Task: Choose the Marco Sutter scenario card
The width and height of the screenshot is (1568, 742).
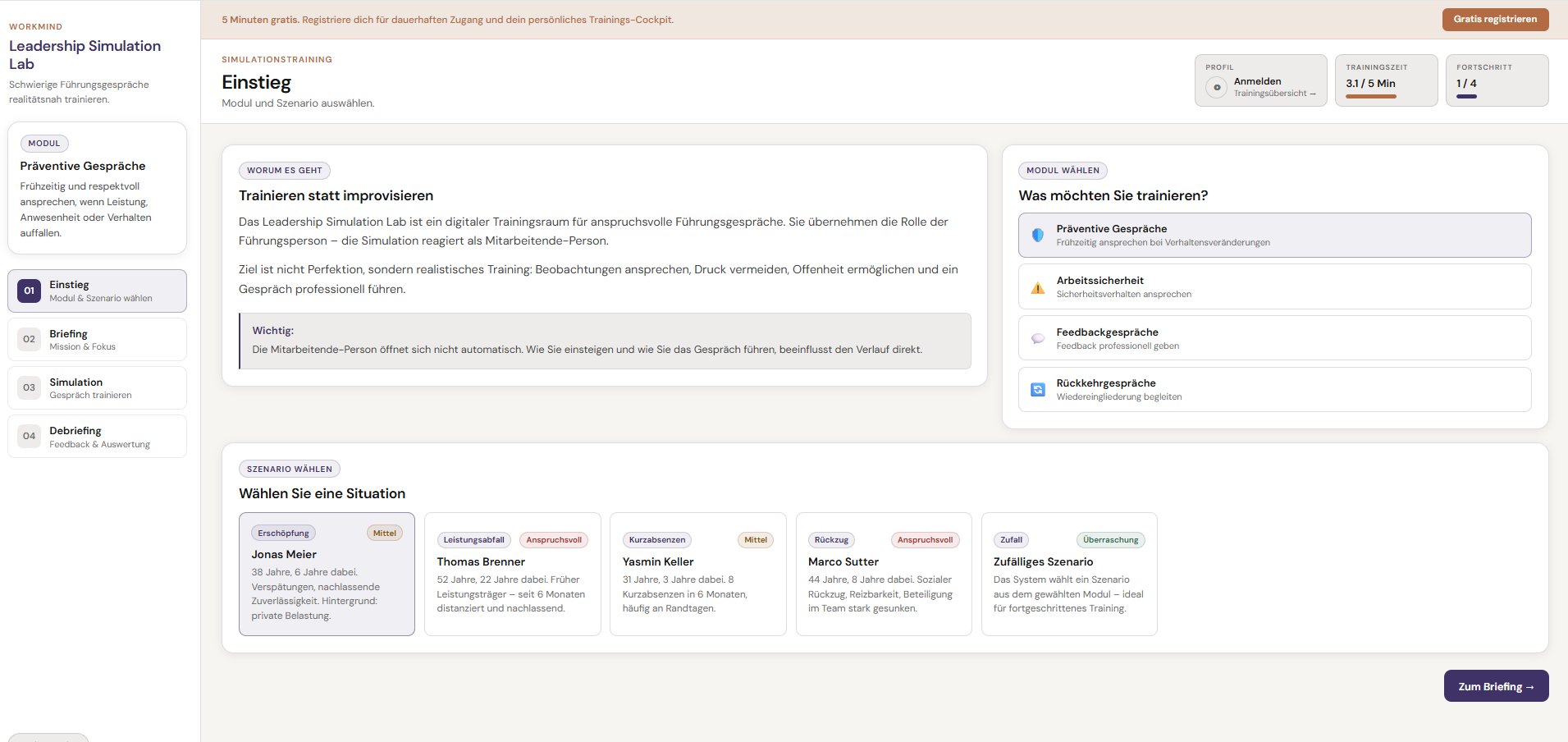Action: (x=884, y=574)
